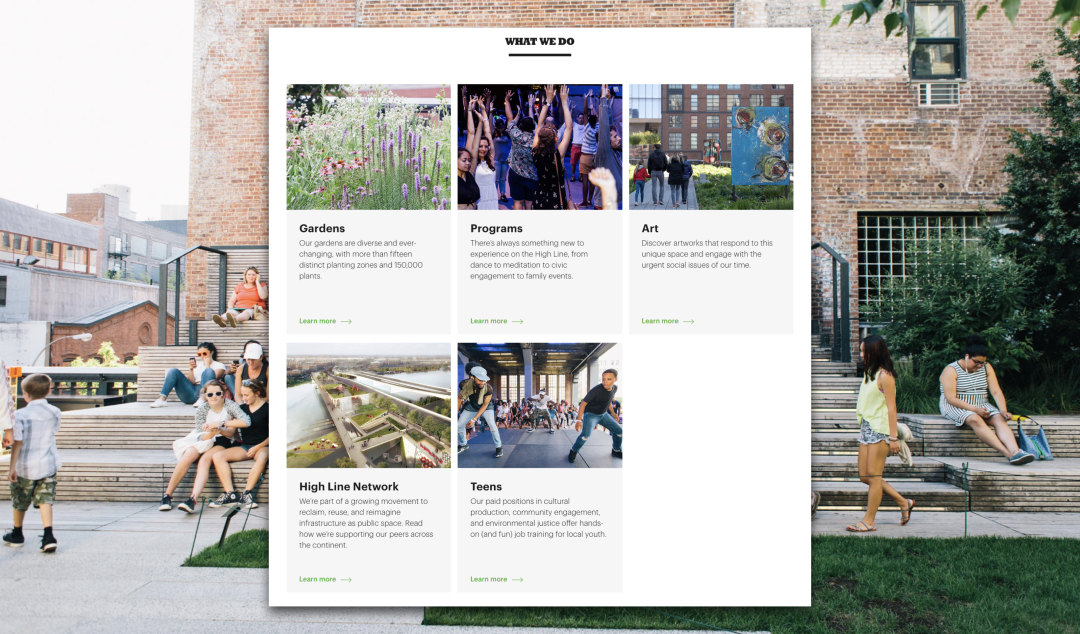Click the Gardens description starting 'Our gardens are diverse'
Viewport: 1080px width, 634px height.
361,260
